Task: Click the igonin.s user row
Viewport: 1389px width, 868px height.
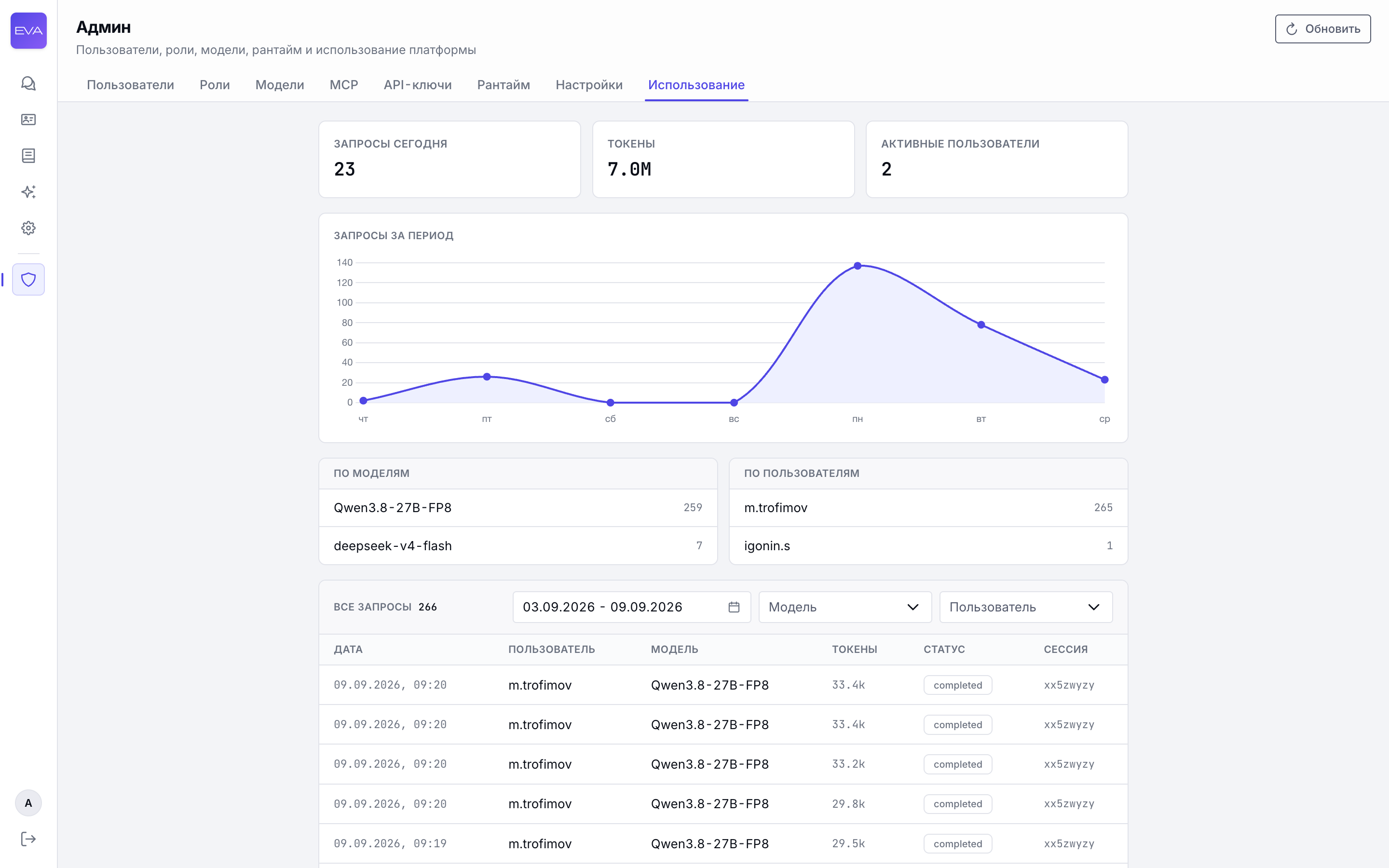Action: [928, 545]
